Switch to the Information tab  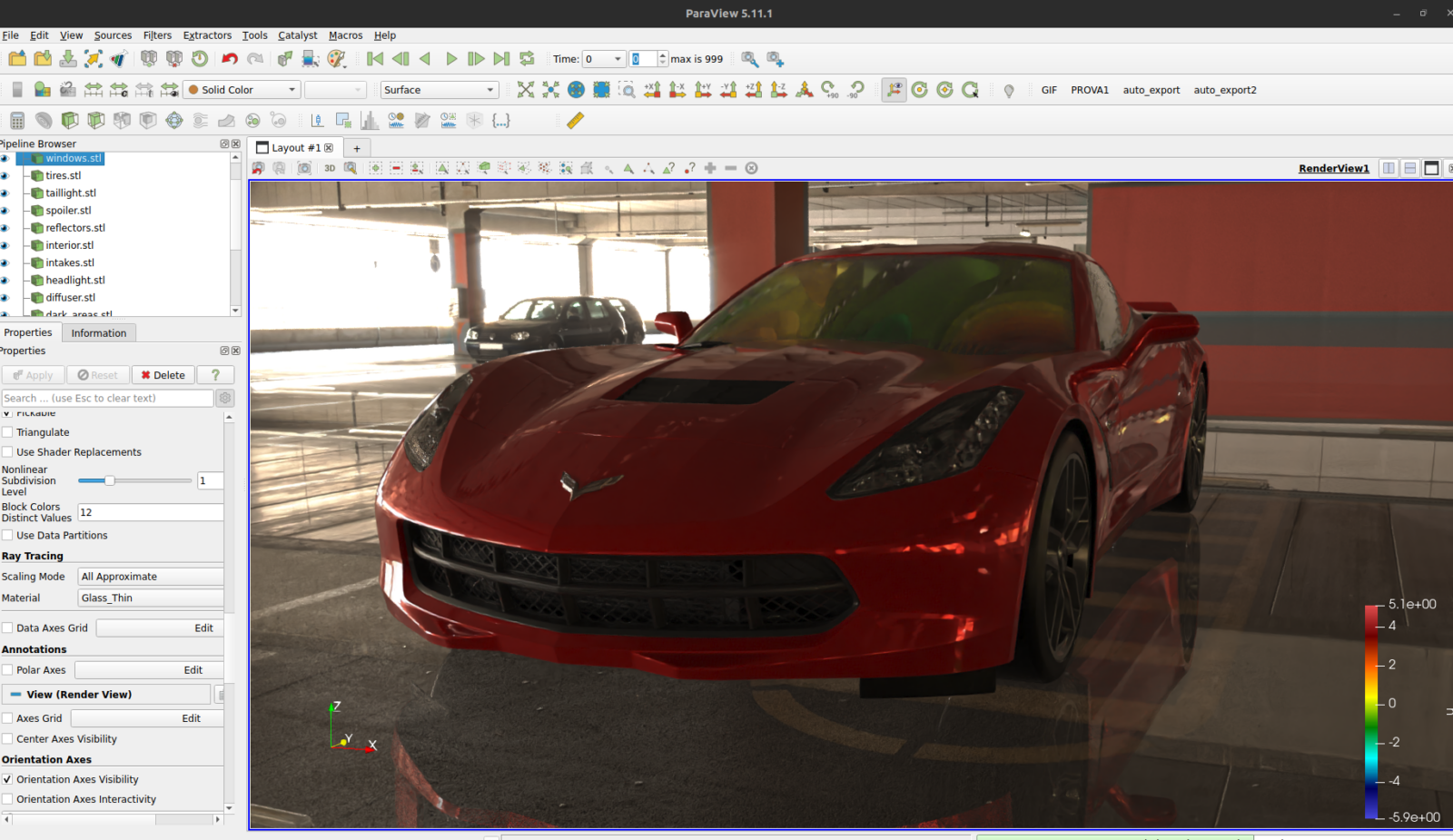[x=99, y=333]
